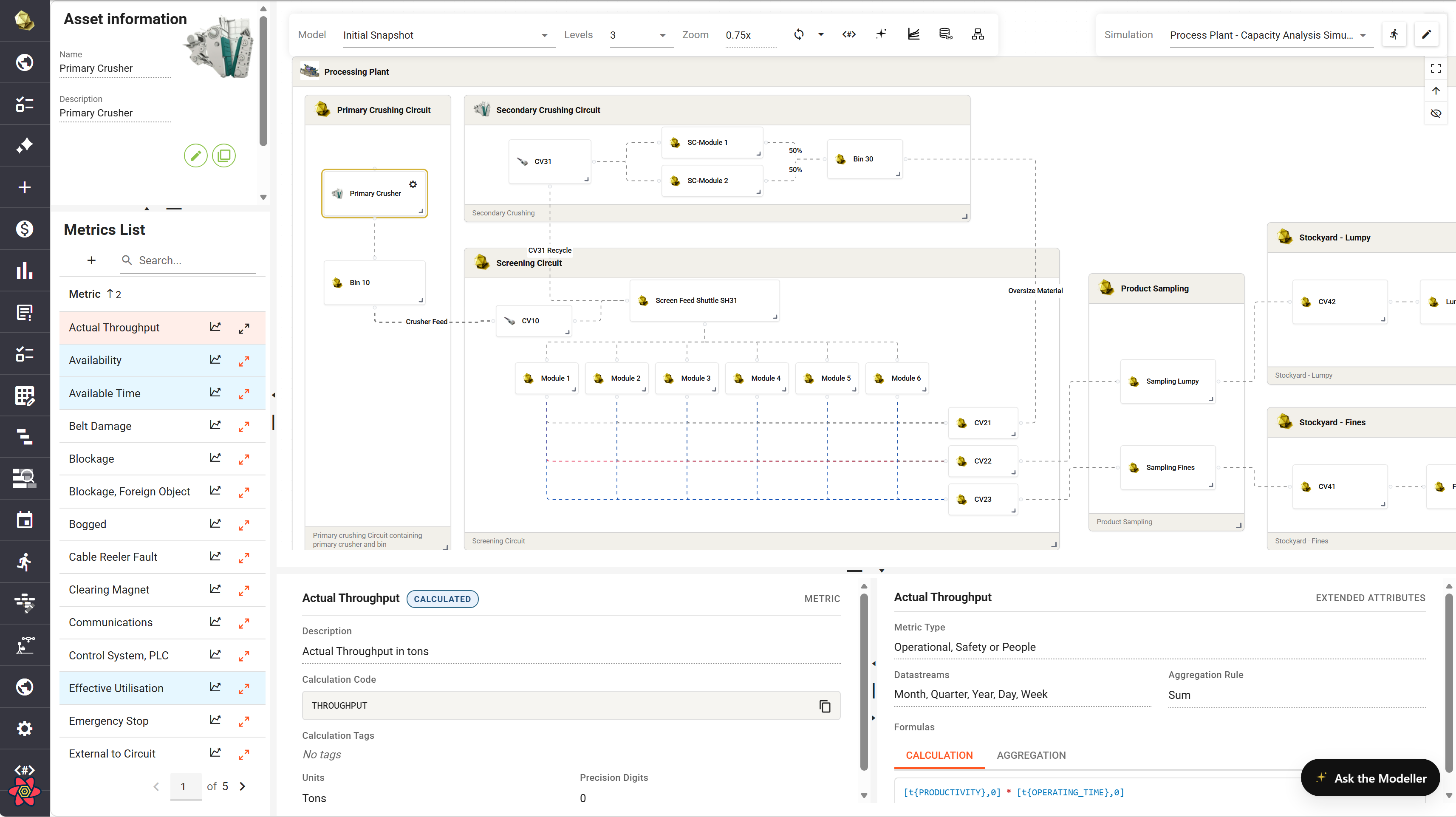The width and height of the screenshot is (1456, 817).
Task: Select the Available Time metric row
Action: point(162,393)
